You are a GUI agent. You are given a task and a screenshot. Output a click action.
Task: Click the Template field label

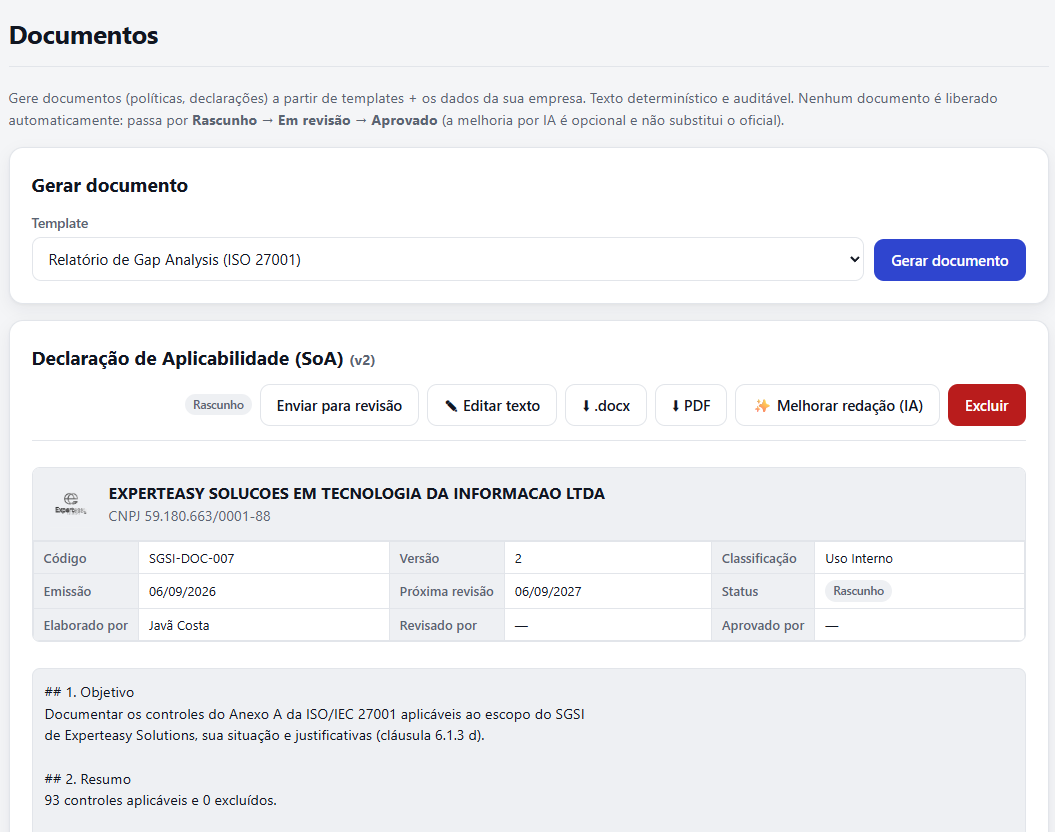60,223
